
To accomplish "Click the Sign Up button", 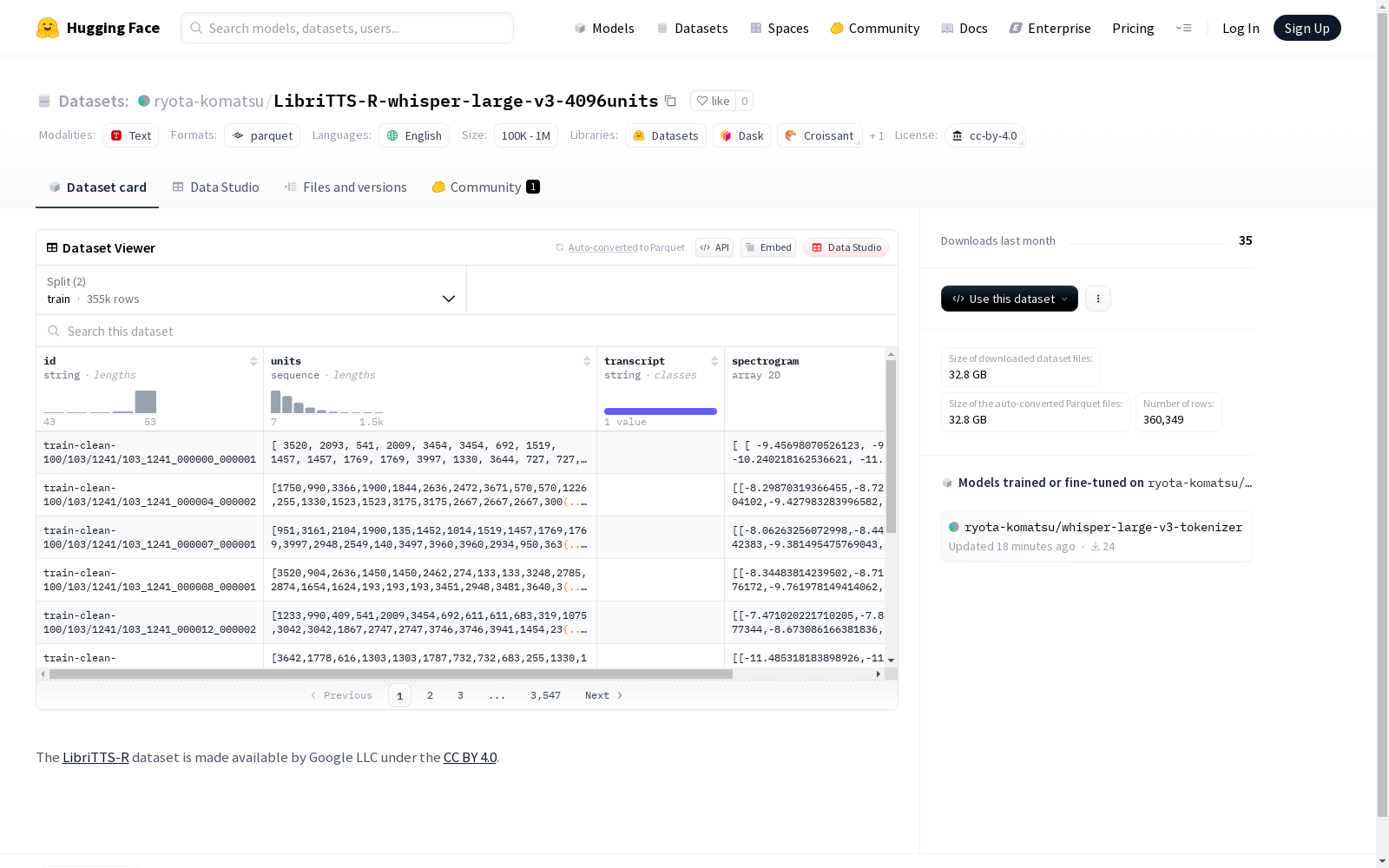I will (1307, 28).
